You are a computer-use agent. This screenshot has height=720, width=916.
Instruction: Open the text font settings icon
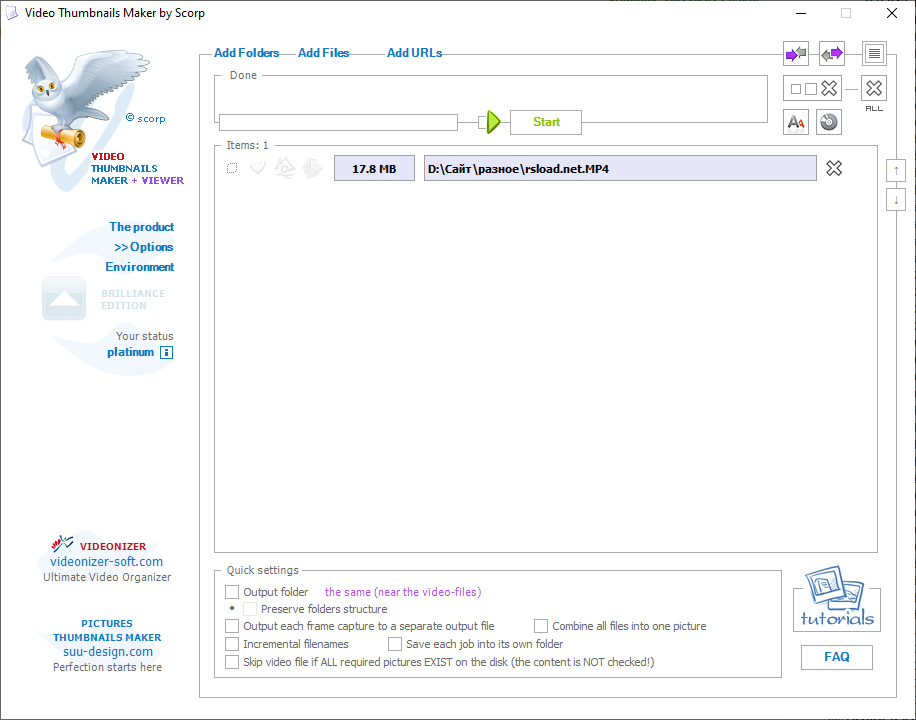click(x=796, y=122)
